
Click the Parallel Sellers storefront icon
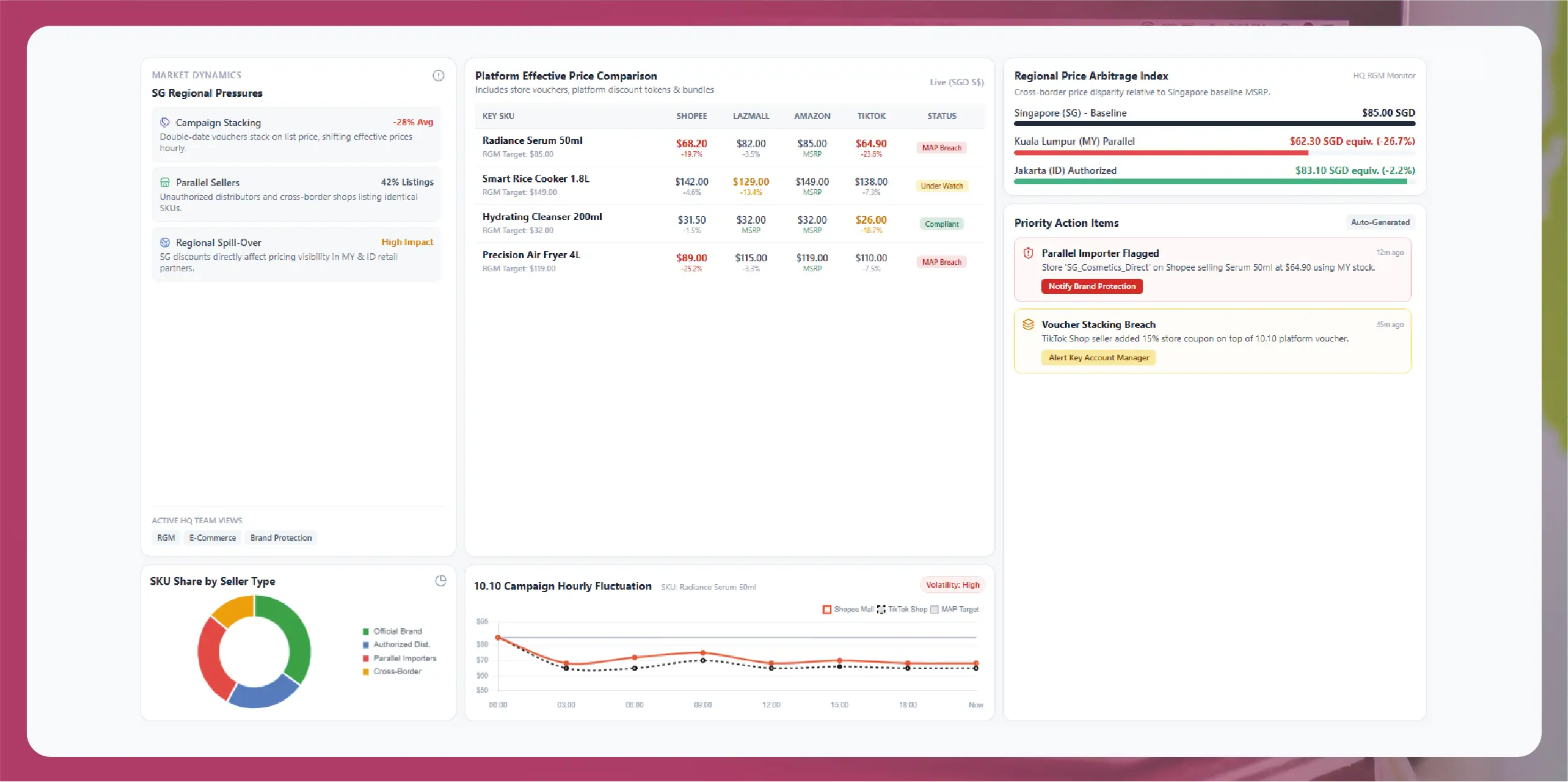[x=165, y=182]
